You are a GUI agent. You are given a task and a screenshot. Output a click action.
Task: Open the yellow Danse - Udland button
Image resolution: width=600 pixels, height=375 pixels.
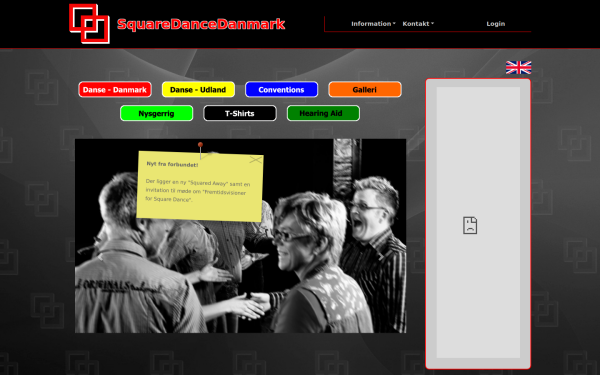(x=198, y=90)
